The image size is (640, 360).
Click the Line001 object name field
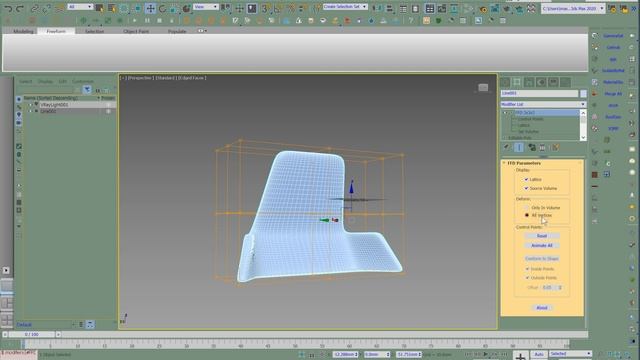(x=539, y=93)
